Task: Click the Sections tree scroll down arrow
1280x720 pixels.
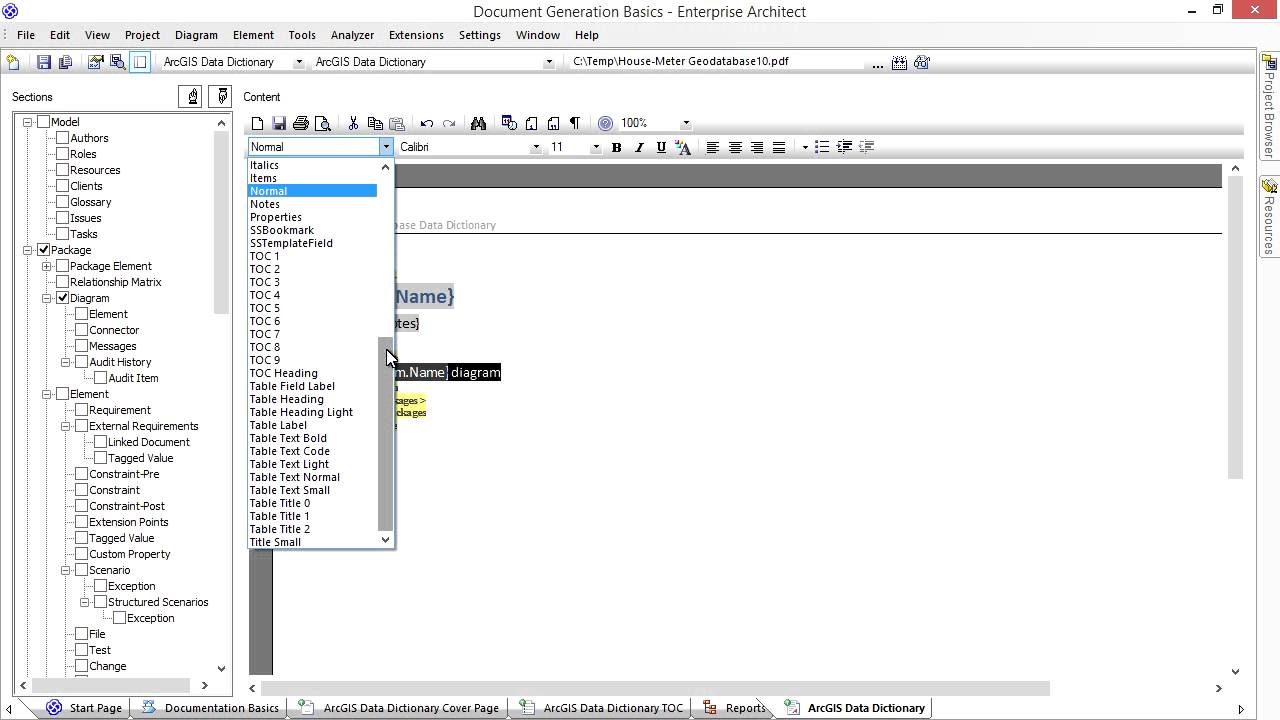Action: [221, 669]
